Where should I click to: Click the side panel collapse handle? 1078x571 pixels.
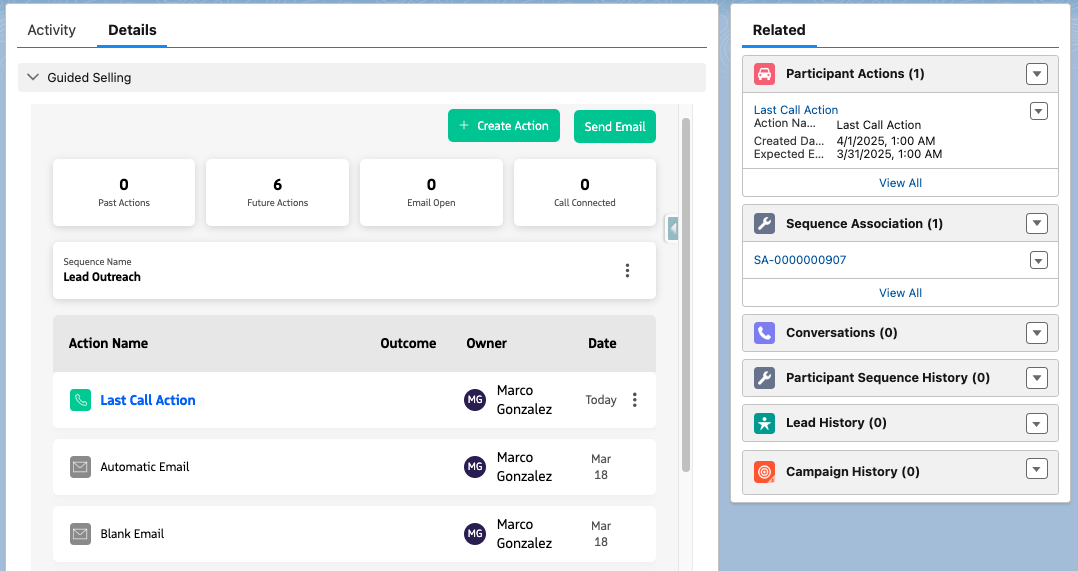[x=672, y=229]
